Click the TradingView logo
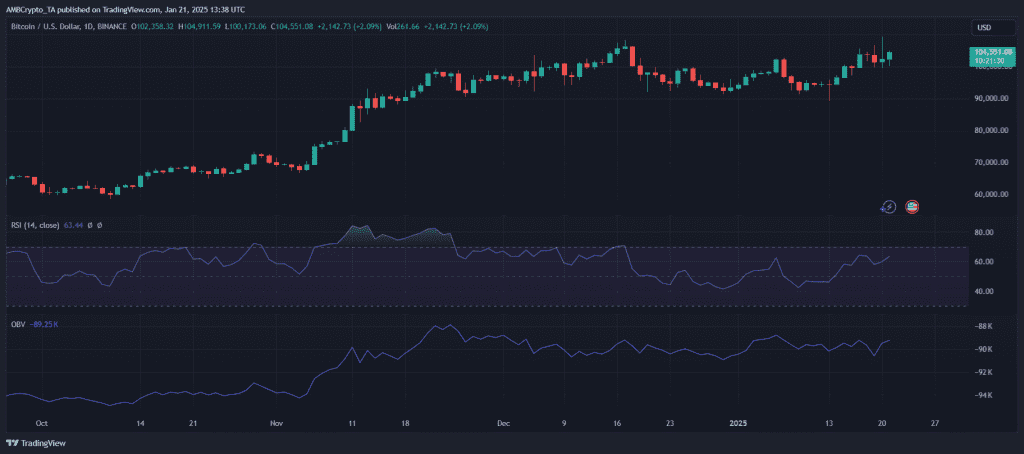The height and width of the screenshot is (454, 1024). pyautogui.click(x=34, y=442)
